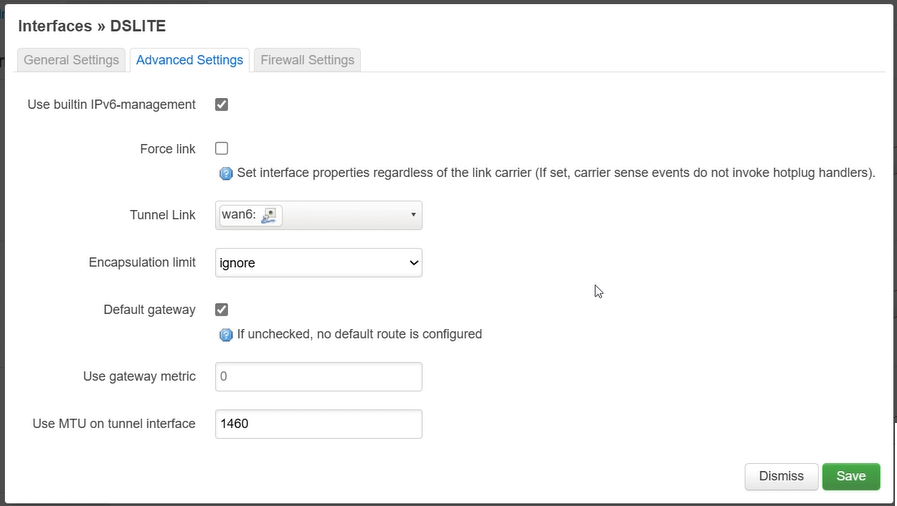Click the wan6 interface icon in Tunnel Link
This screenshot has width=897, height=506.
tap(268, 215)
